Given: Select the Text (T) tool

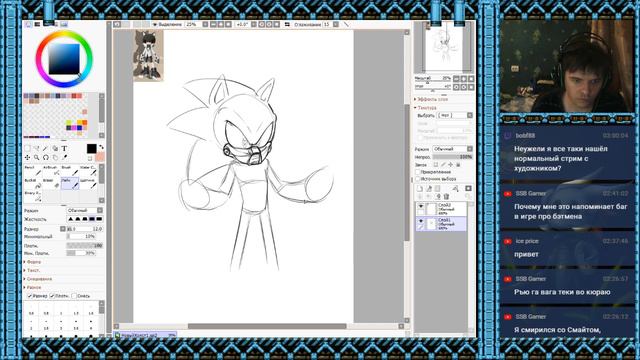Looking at the screenshot, I should (64, 149).
